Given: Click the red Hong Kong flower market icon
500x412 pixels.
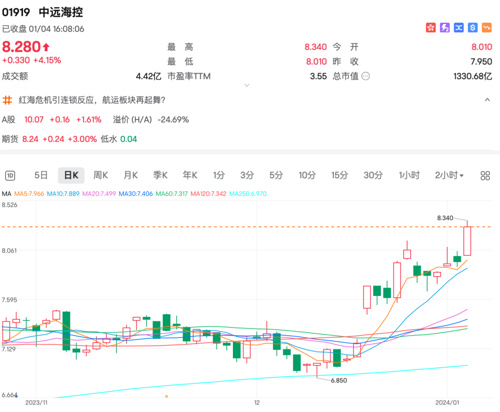Looking at the screenshot, I should pyautogui.click(x=431, y=27).
